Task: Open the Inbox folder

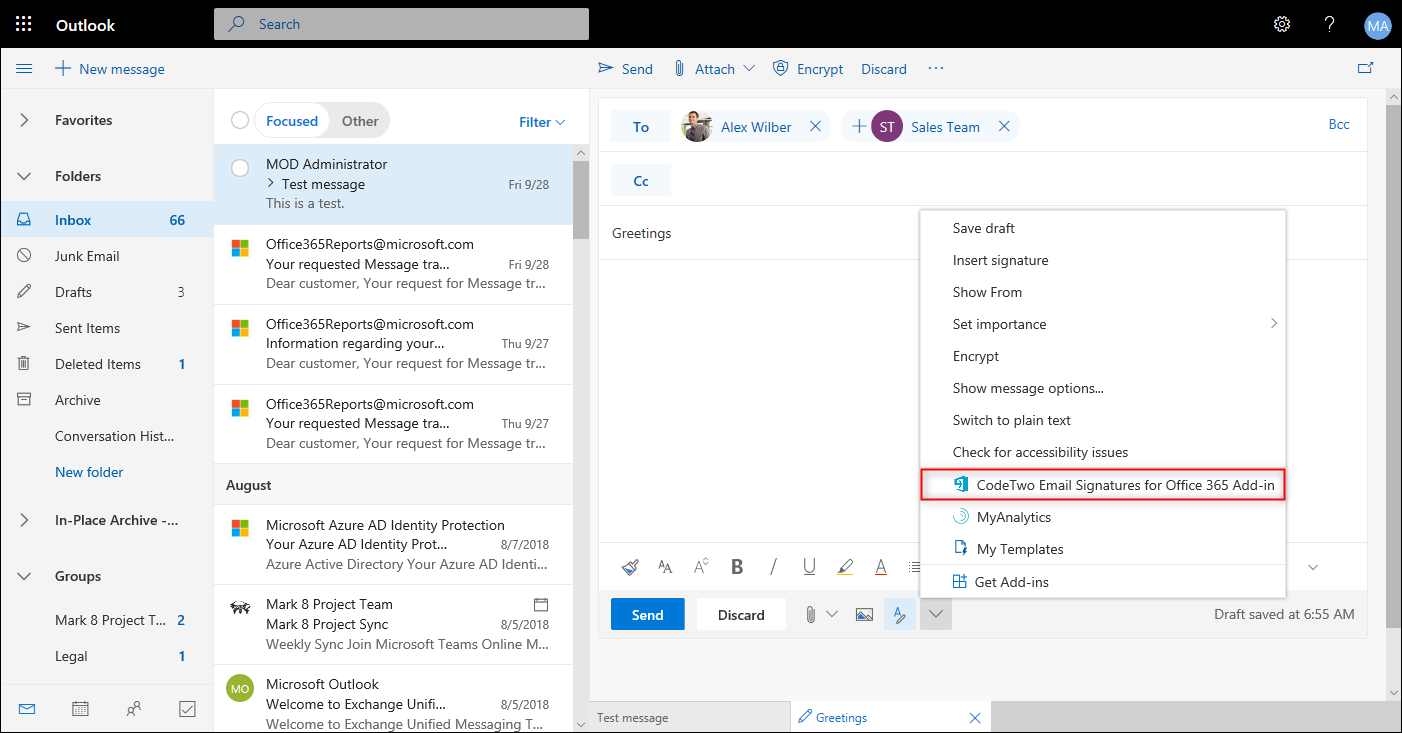Action: (106, 220)
